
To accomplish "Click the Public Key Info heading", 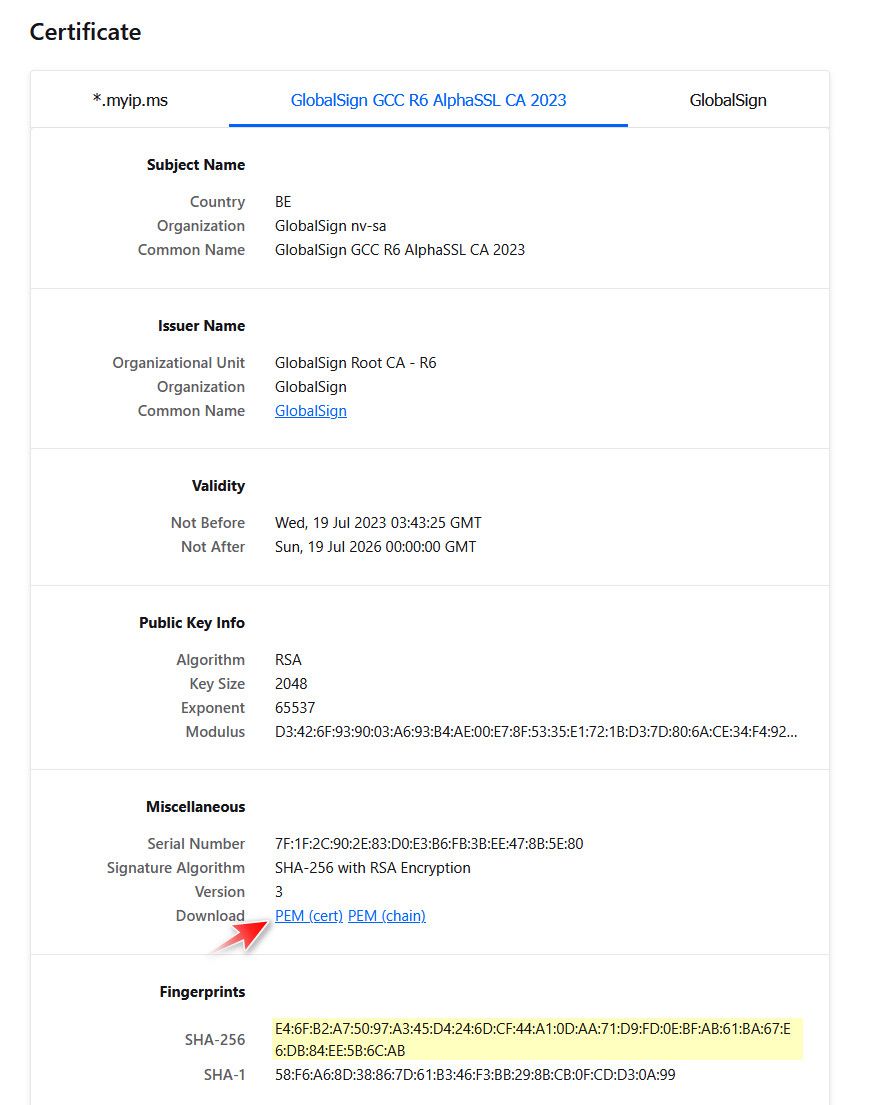I will 192,623.
